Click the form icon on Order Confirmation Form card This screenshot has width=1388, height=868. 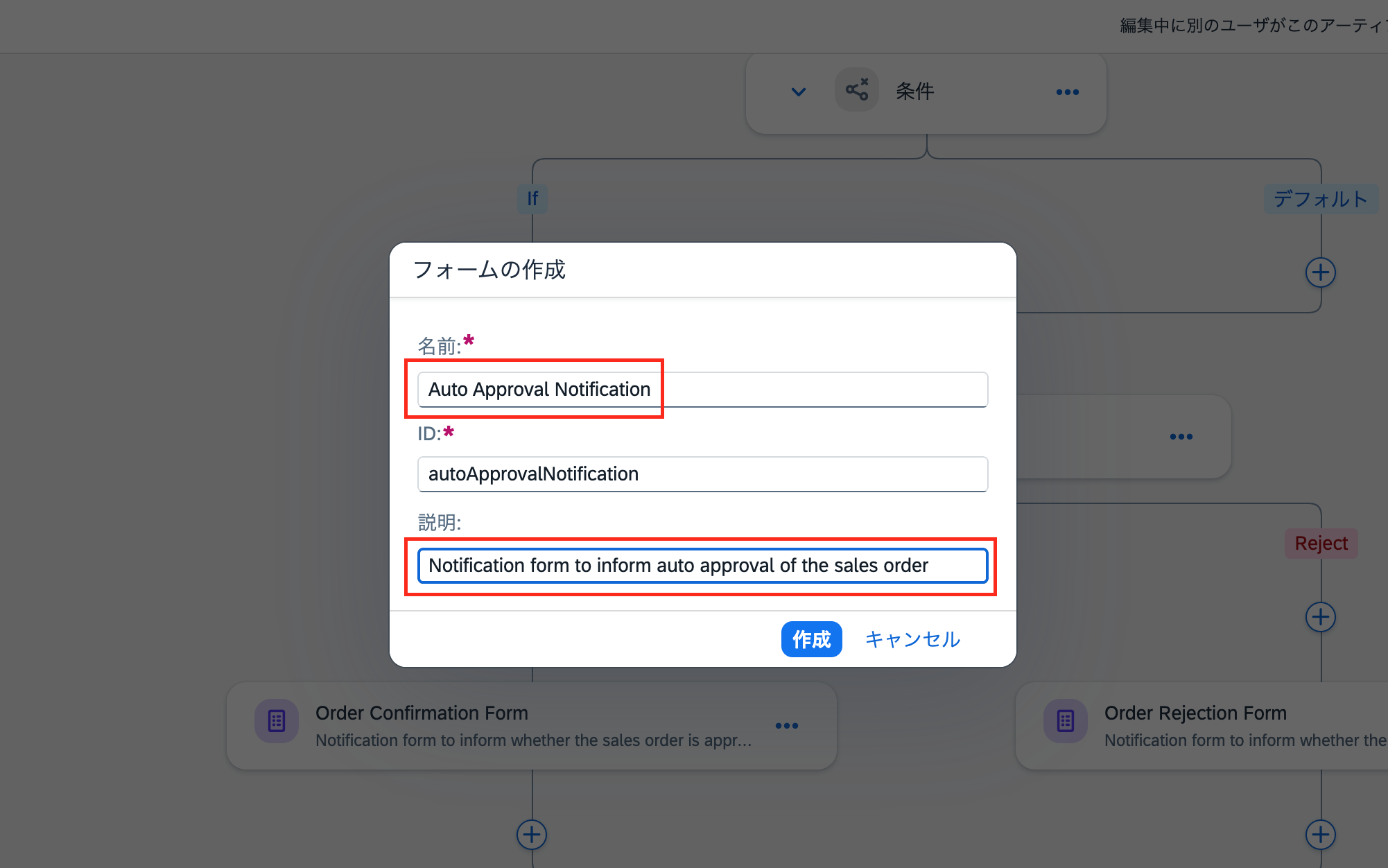[x=276, y=721]
